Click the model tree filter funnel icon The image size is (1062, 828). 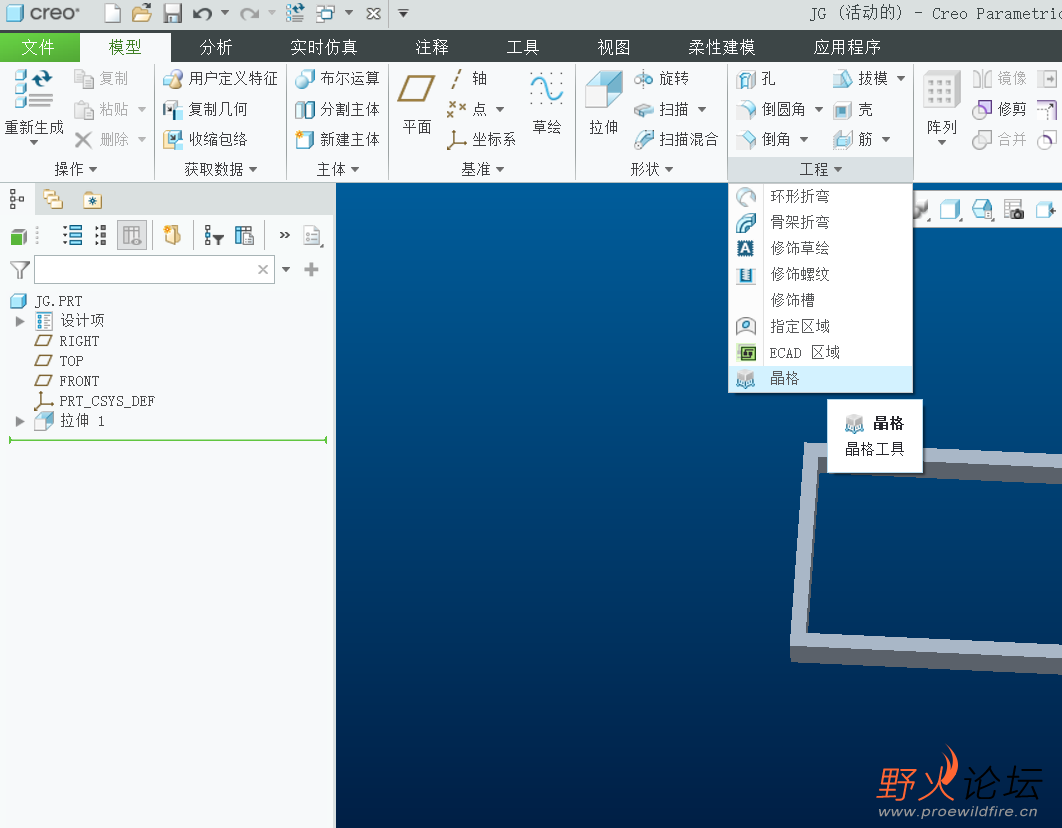20,269
